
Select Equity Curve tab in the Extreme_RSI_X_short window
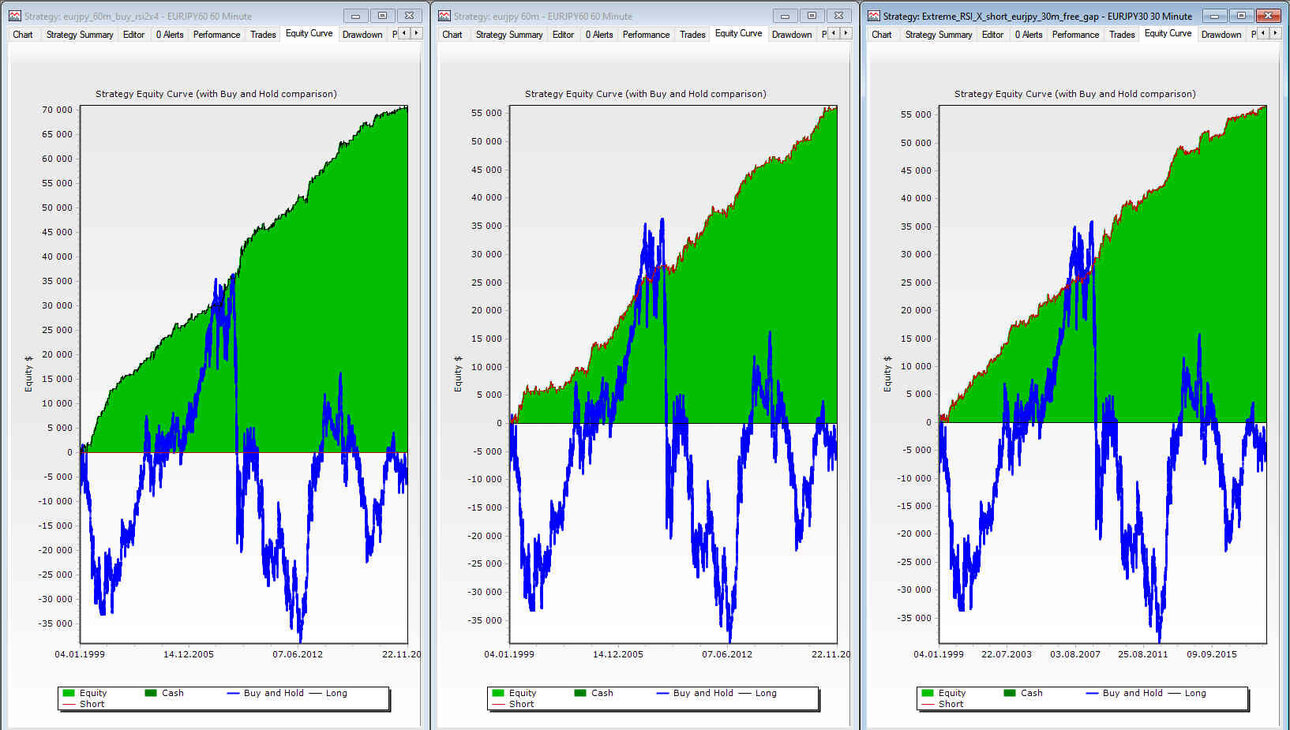(x=1167, y=33)
